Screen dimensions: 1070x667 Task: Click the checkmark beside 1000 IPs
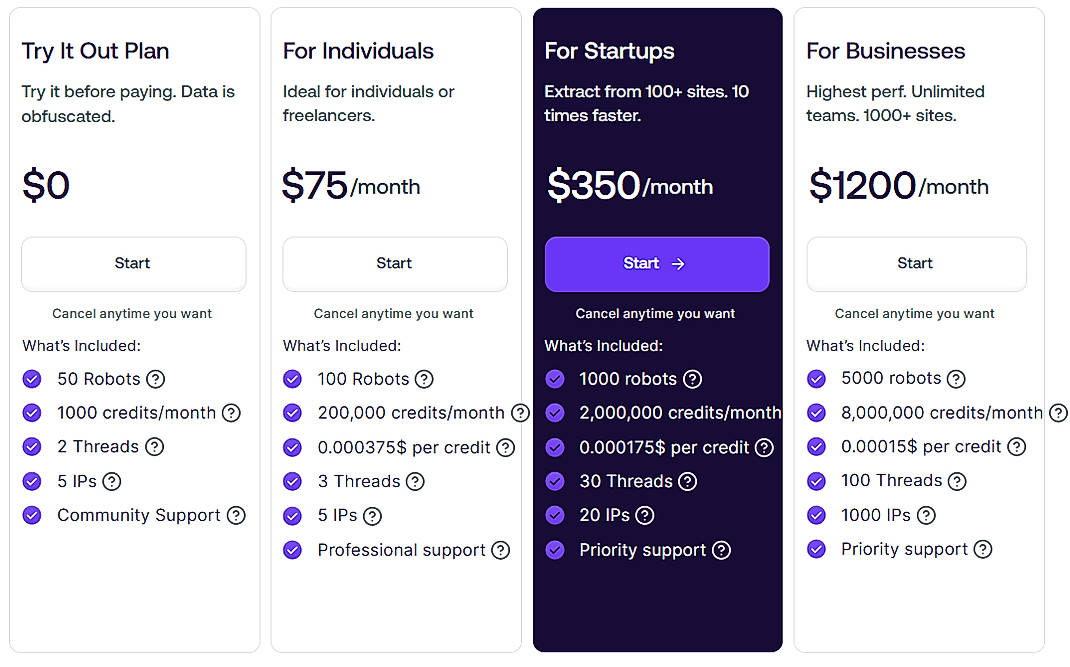click(x=816, y=515)
